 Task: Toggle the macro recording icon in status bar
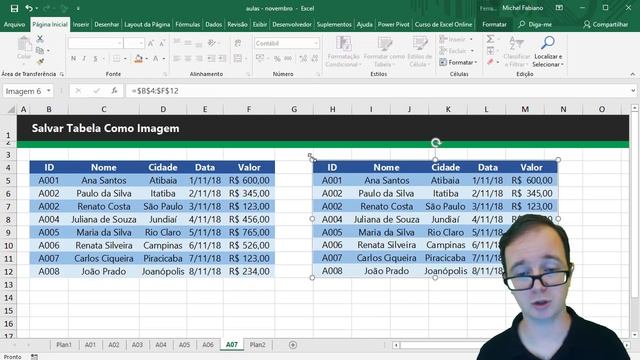pos(34,357)
